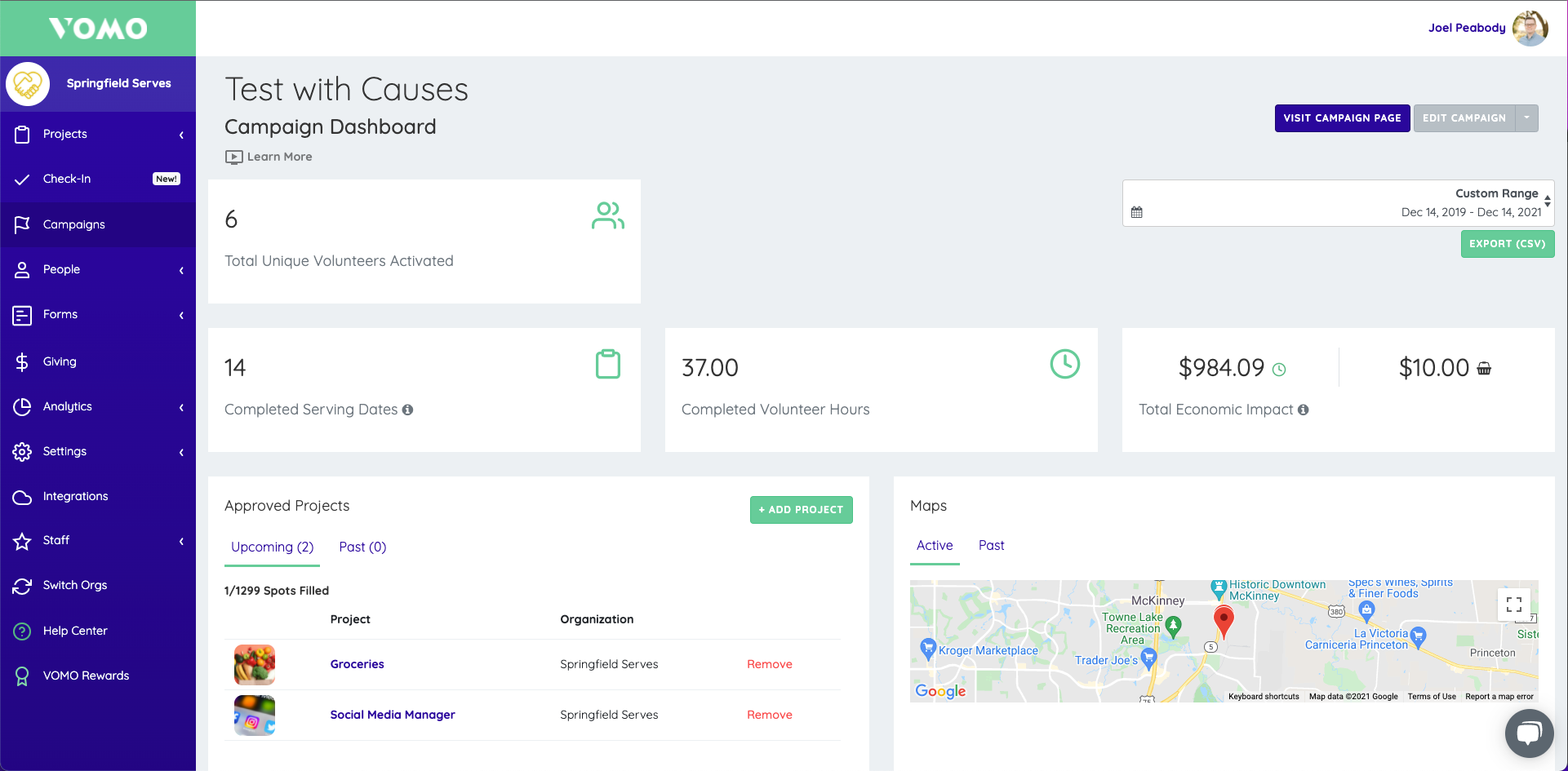Open the chat support bubble icon

point(1529,733)
